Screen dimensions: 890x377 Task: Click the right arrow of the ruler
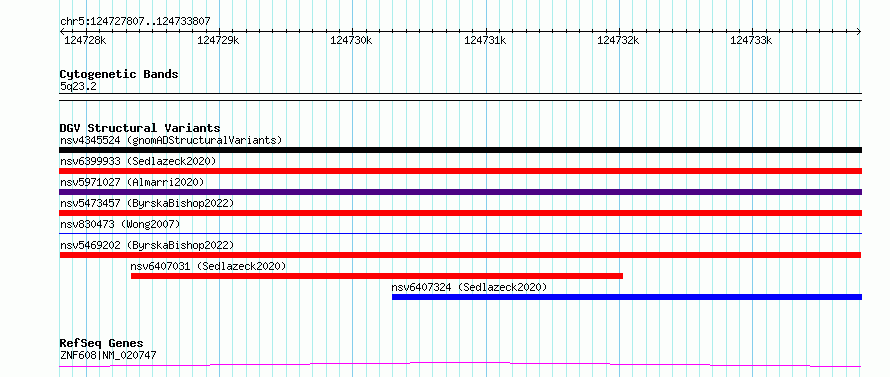coord(859,31)
